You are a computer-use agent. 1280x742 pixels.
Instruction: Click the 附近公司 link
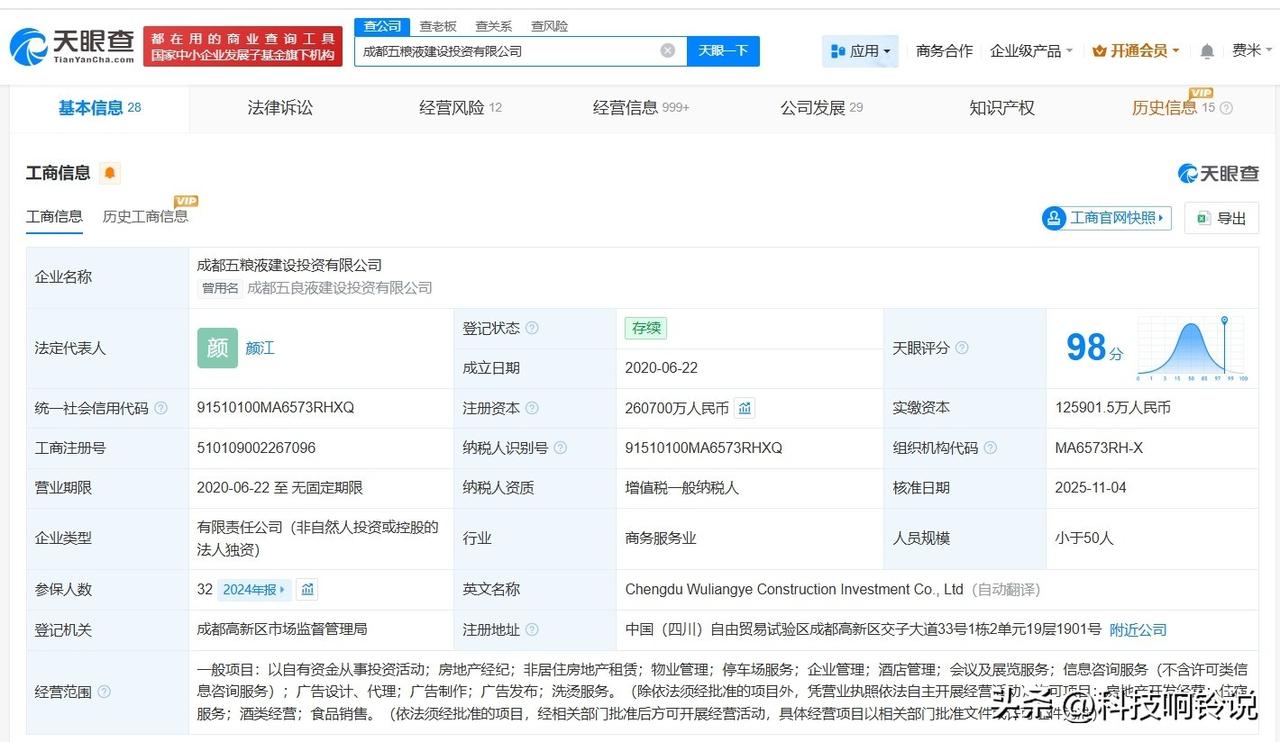(1138, 630)
